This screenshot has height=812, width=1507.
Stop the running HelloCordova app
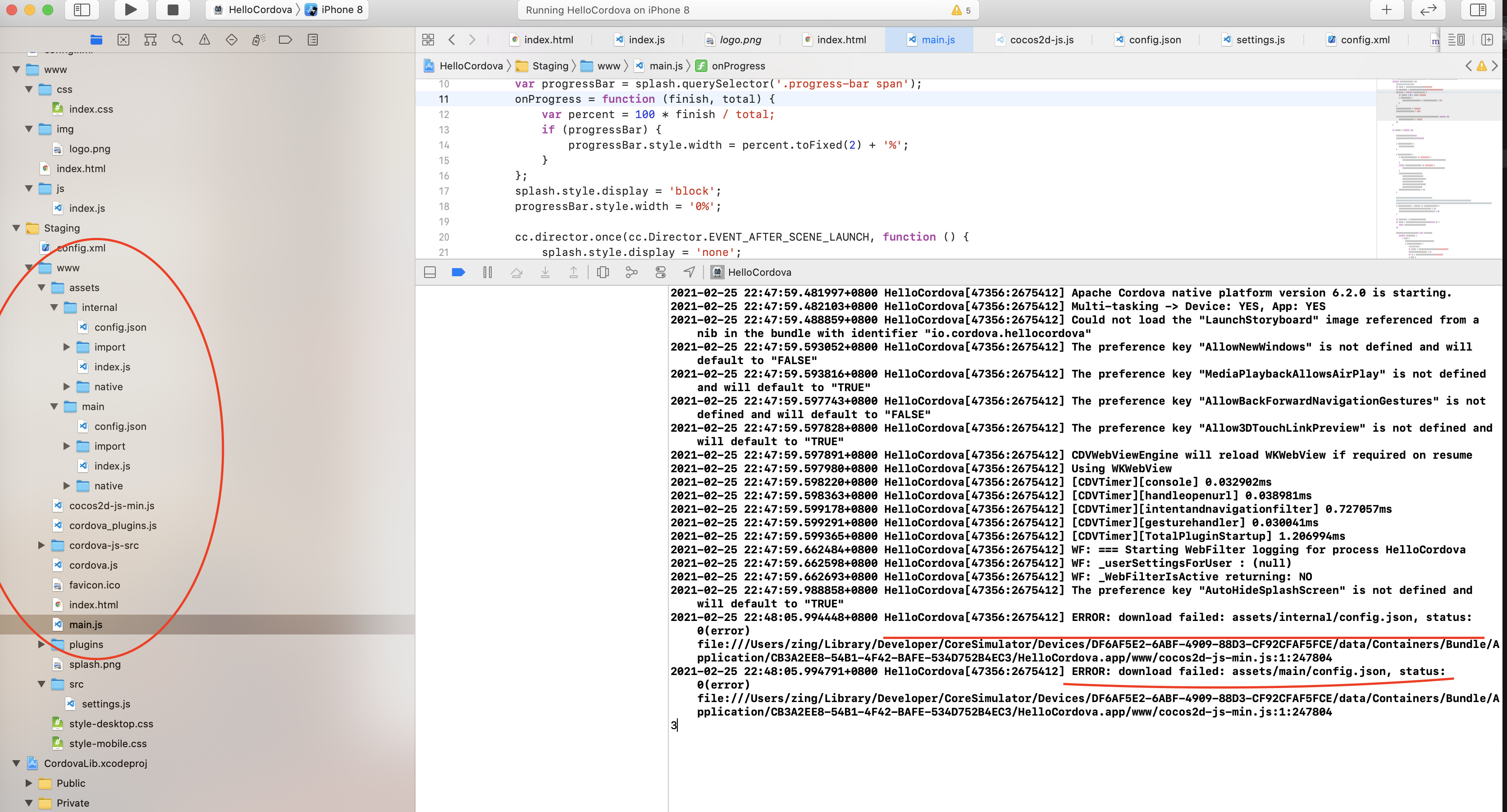(173, 10)
